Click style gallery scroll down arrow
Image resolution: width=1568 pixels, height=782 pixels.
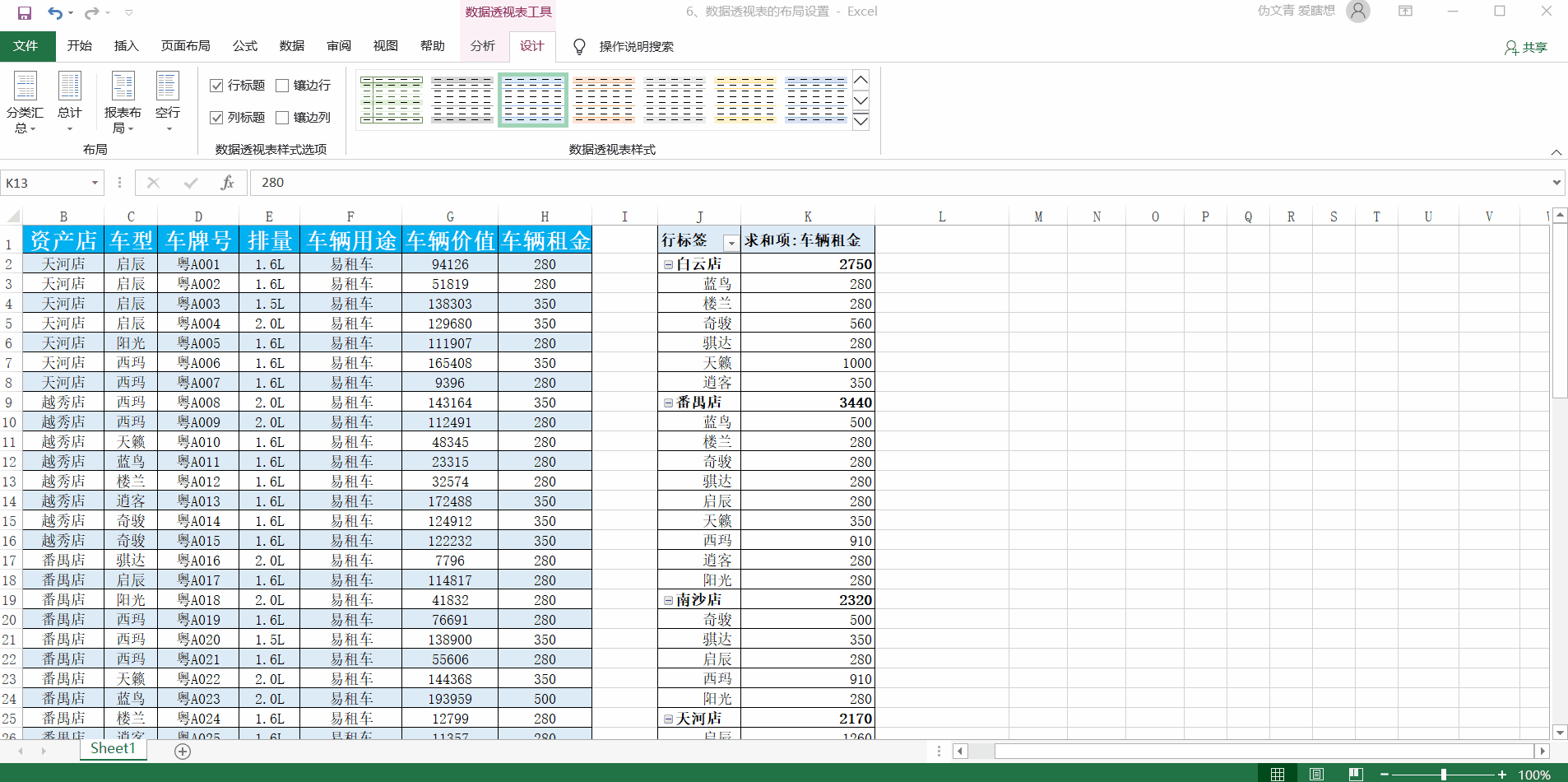click(x=861, y=100)
